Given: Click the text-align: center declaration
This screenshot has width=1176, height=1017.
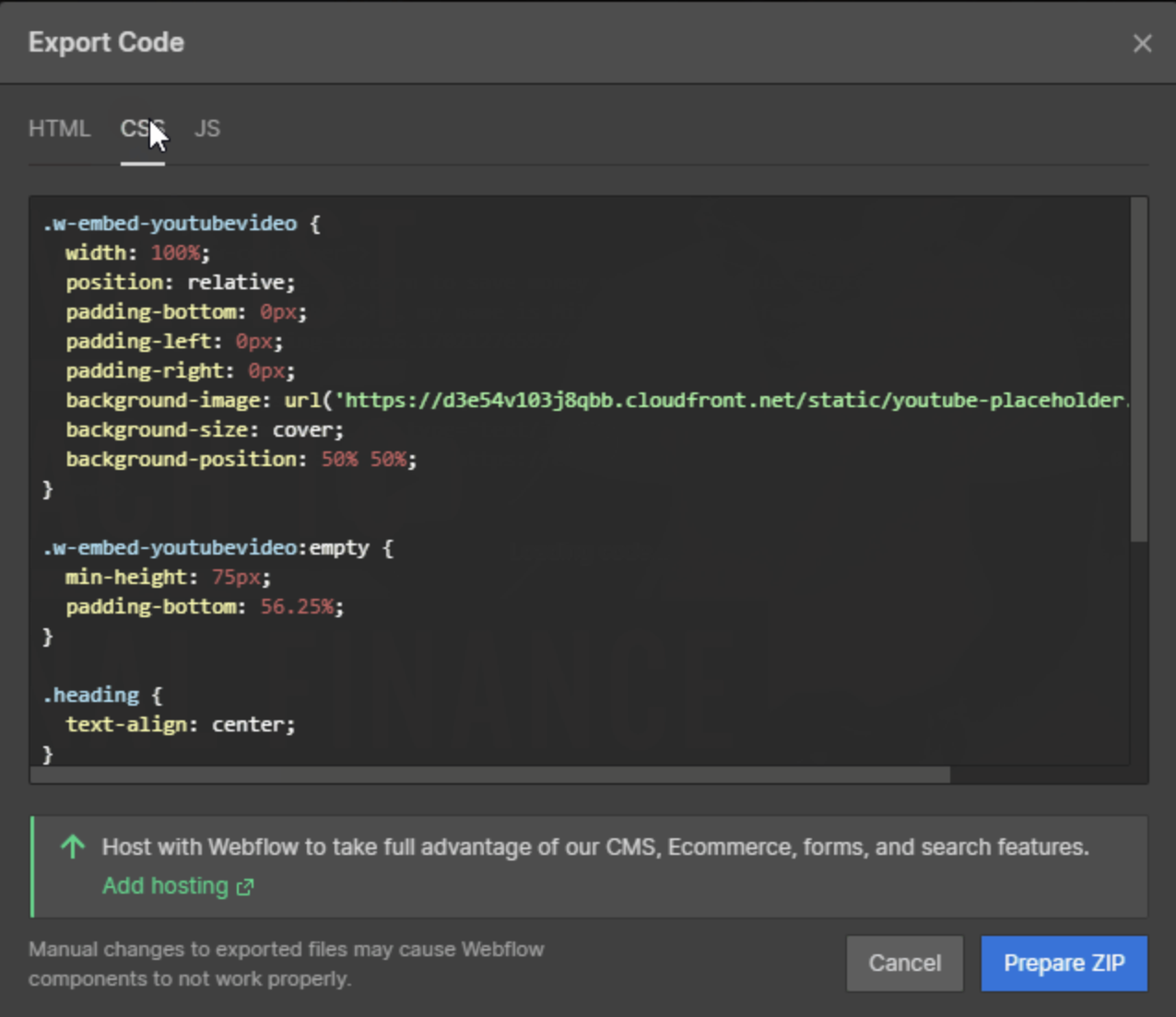Looking at the screenshot, I should pos(182,723).
